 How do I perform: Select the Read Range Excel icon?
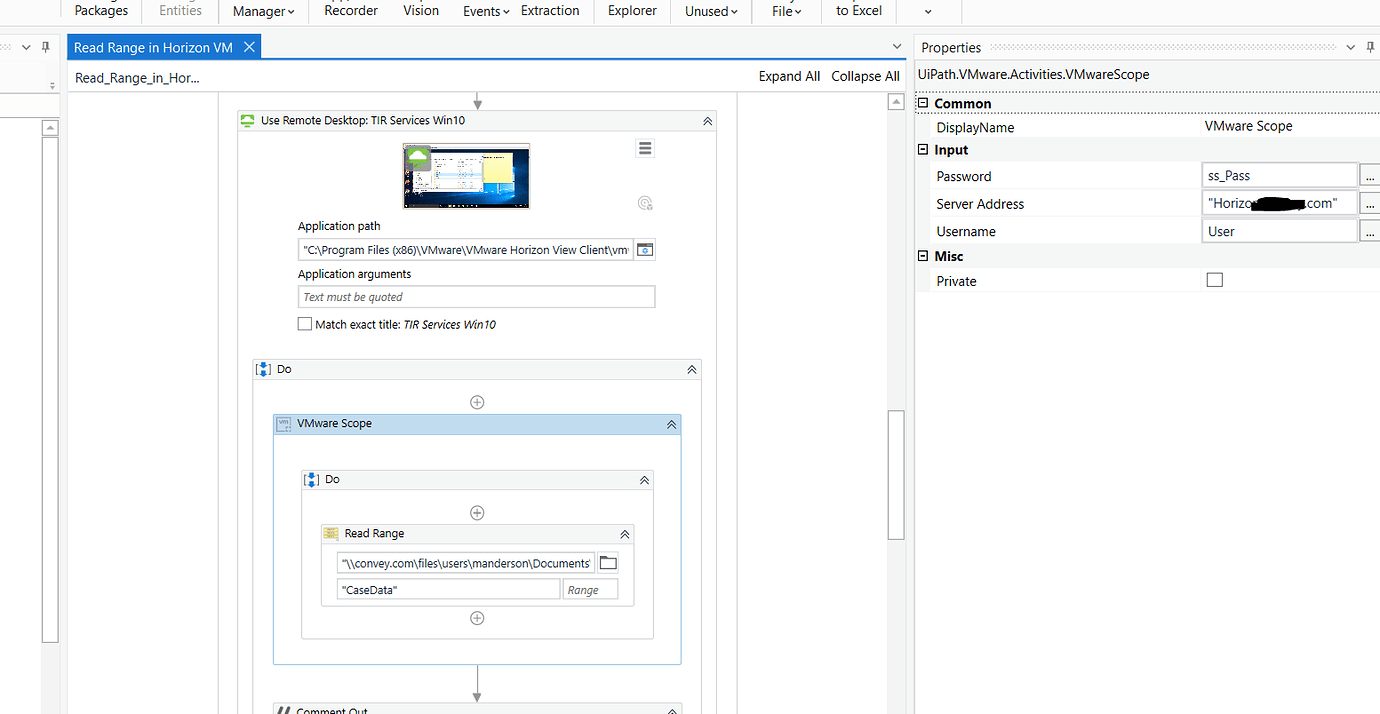pyautogui.click(x=330, y=533)
